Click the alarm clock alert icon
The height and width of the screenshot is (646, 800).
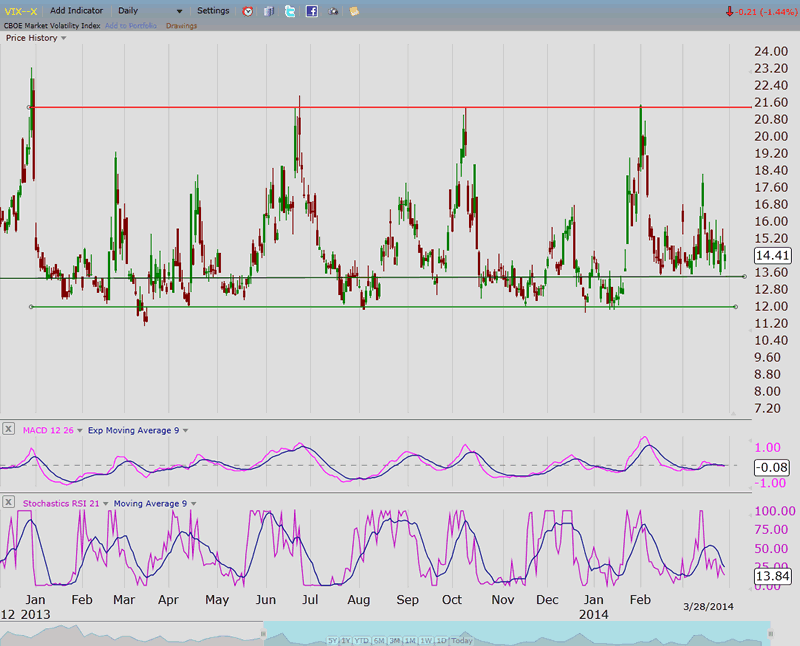point(248,11)
